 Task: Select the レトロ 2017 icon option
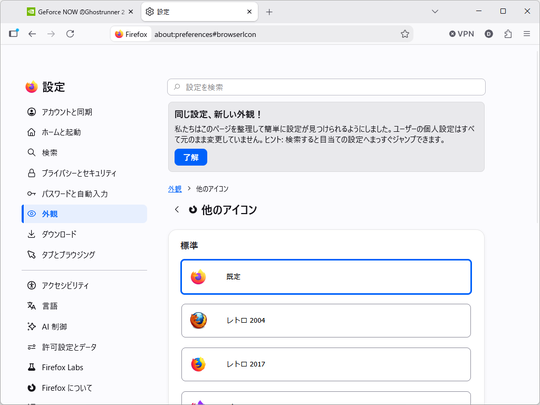click(326, 364)
